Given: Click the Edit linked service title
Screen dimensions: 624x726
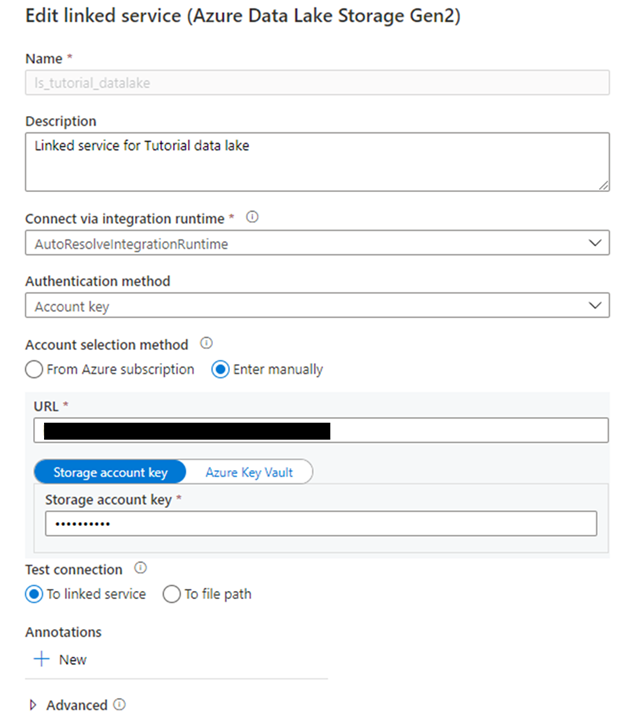Looking at the screenshot, I should click(x=243, y=15).
